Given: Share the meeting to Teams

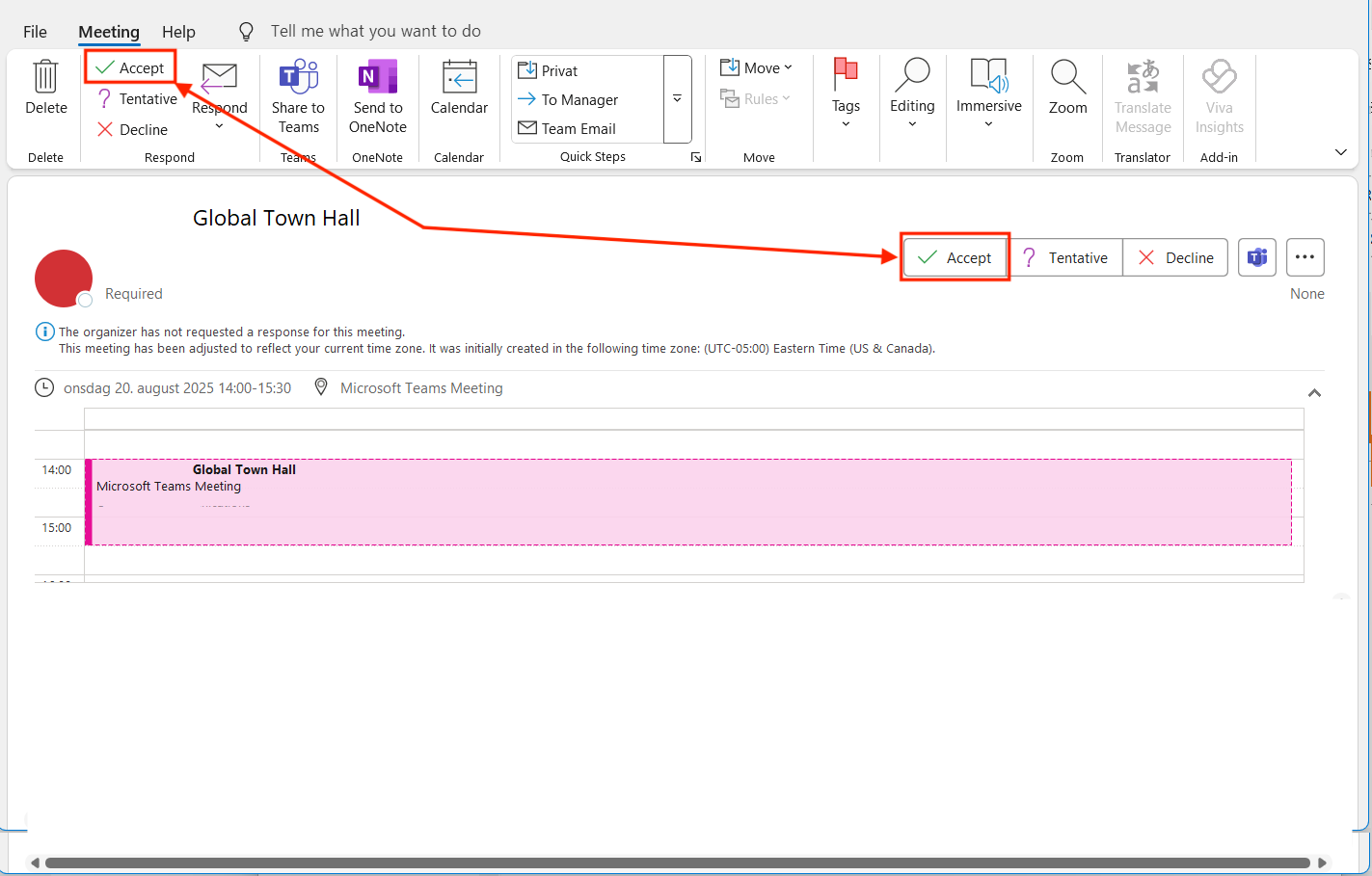Looking at the screenshot, I should pyautogui.click(x=297, y=94).
